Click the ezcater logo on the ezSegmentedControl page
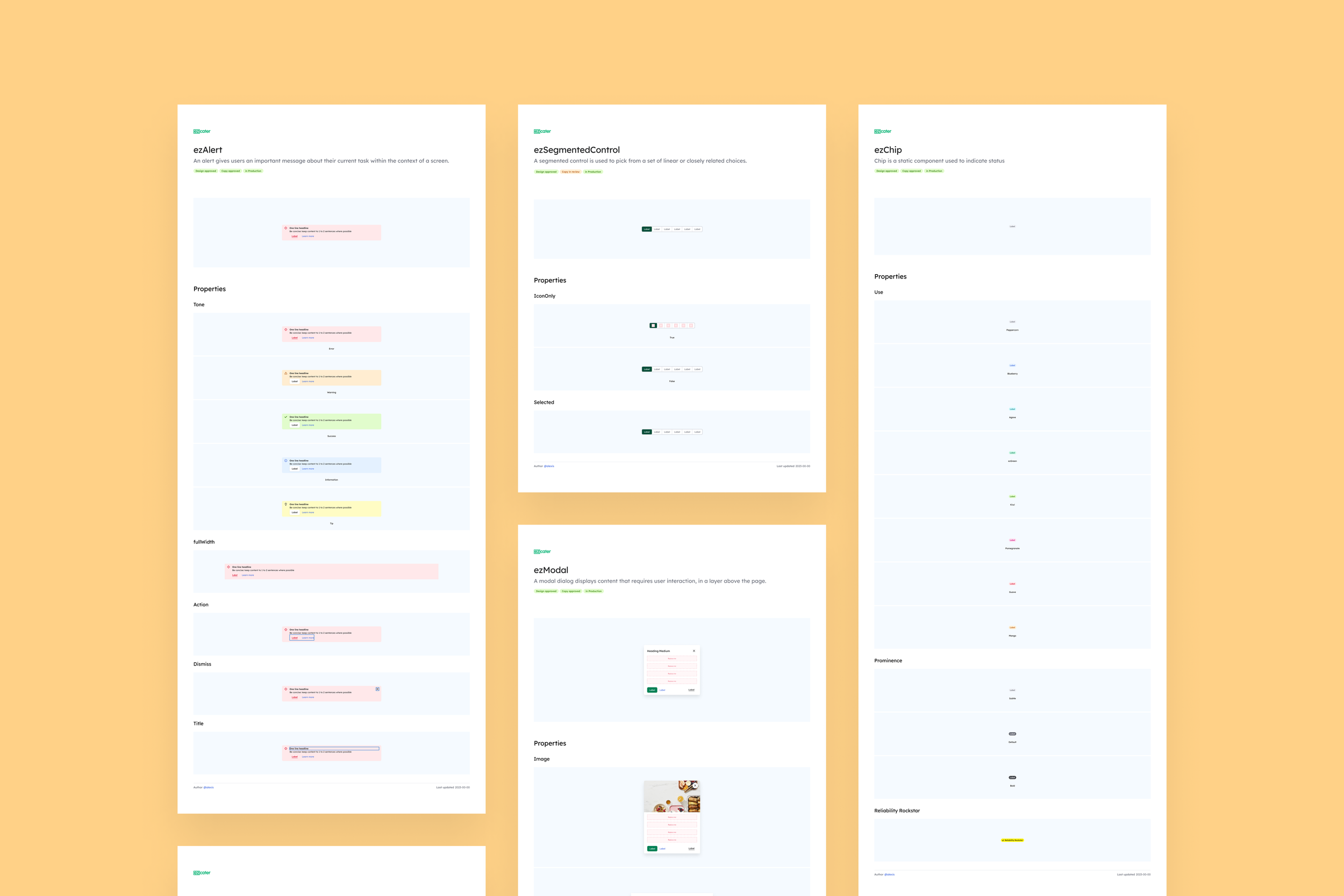This screenshot has height=896, width=1344. pyautogui.click(x=542, y=132)
